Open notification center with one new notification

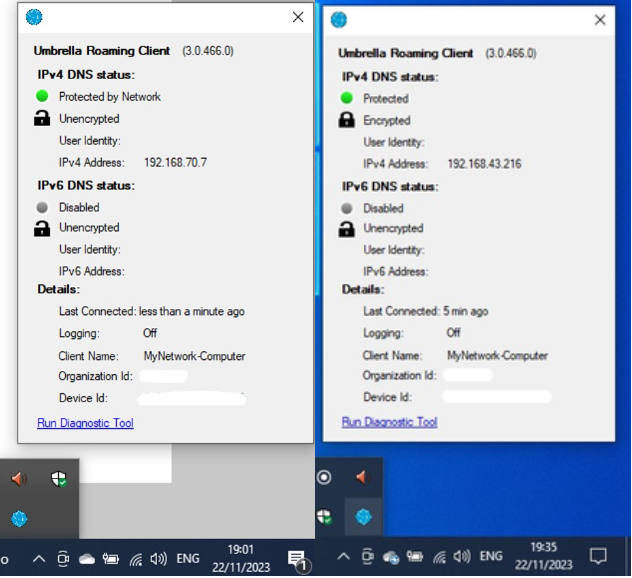(299, 560)
